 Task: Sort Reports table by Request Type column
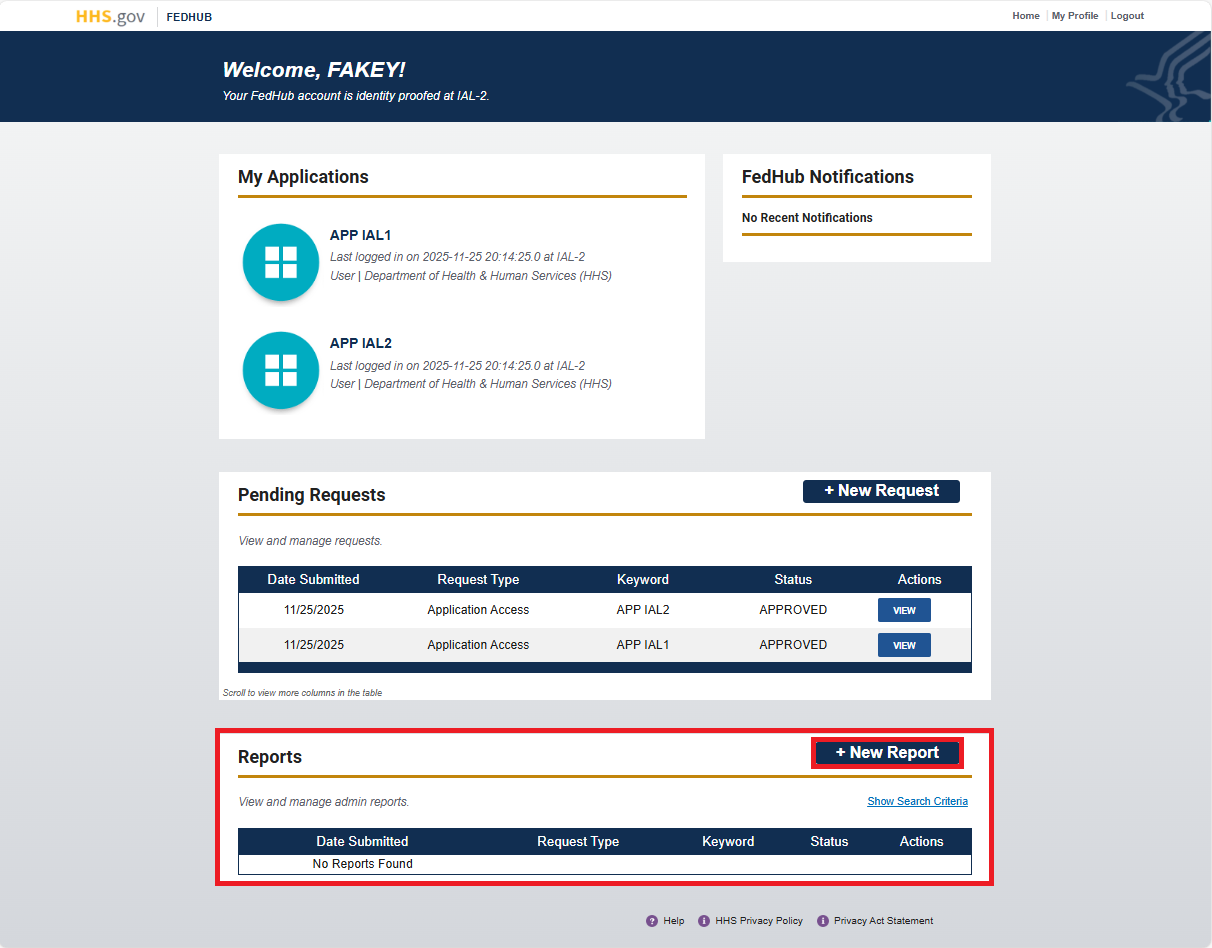578,842
